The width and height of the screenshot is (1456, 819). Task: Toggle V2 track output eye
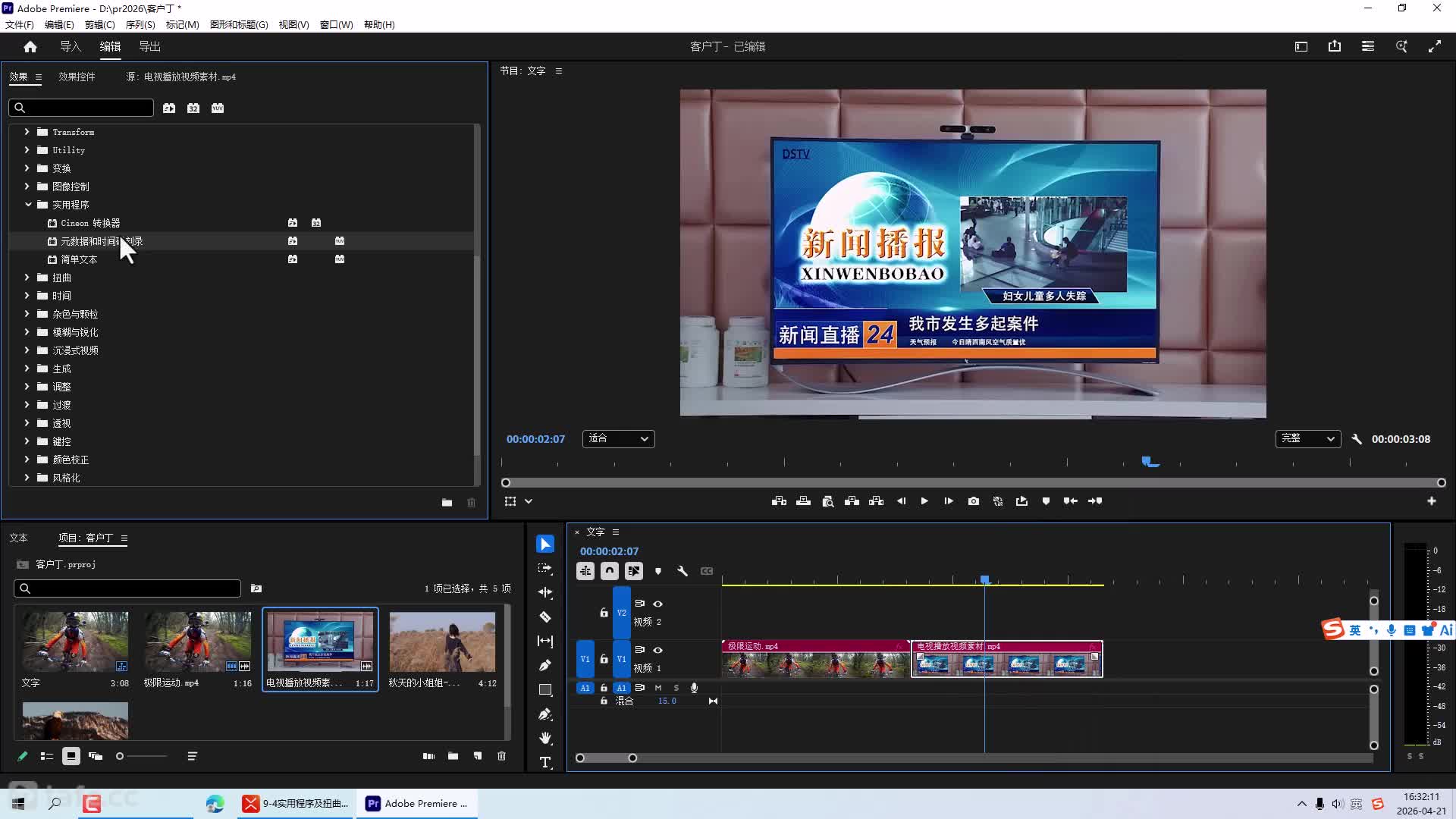[658, 604]
